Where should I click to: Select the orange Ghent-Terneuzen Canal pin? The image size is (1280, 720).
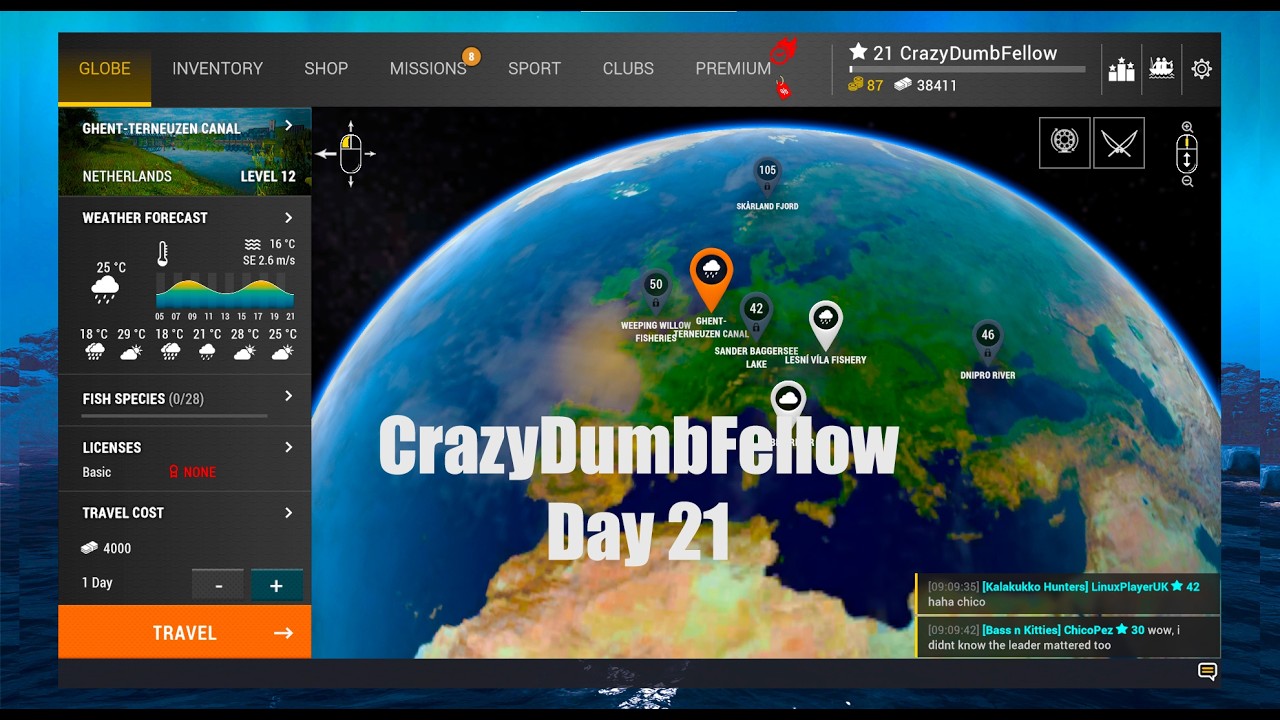(x=711, y=279)
